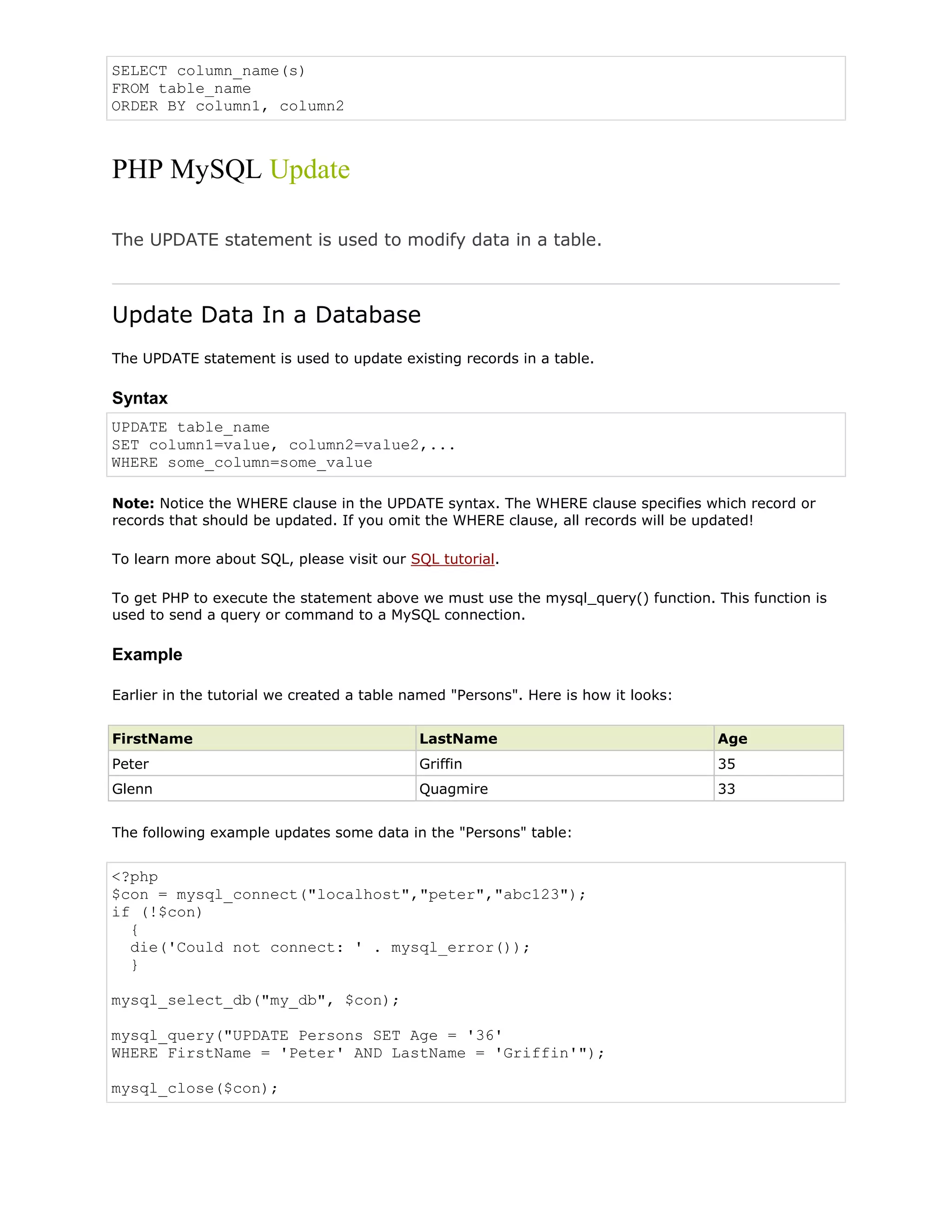This screenshot has width=952, height=1232.
Task: Click the mysql_connect code line
Action: tap(349, 894)
